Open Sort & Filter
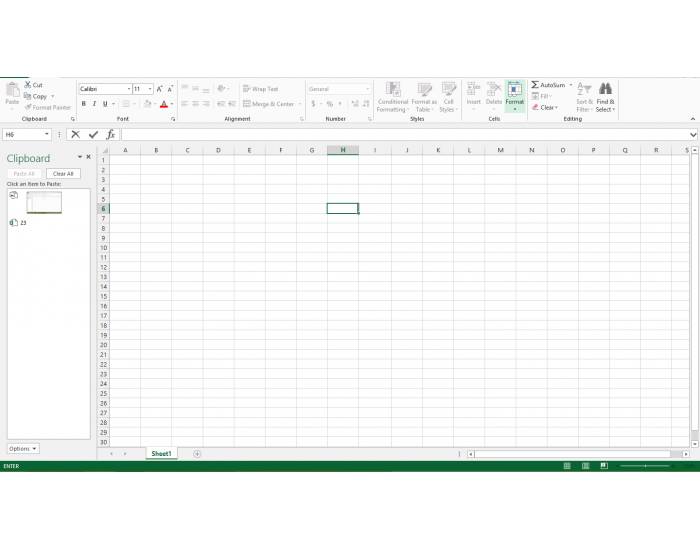Screen dimensions: 700x550 (584, 97)
